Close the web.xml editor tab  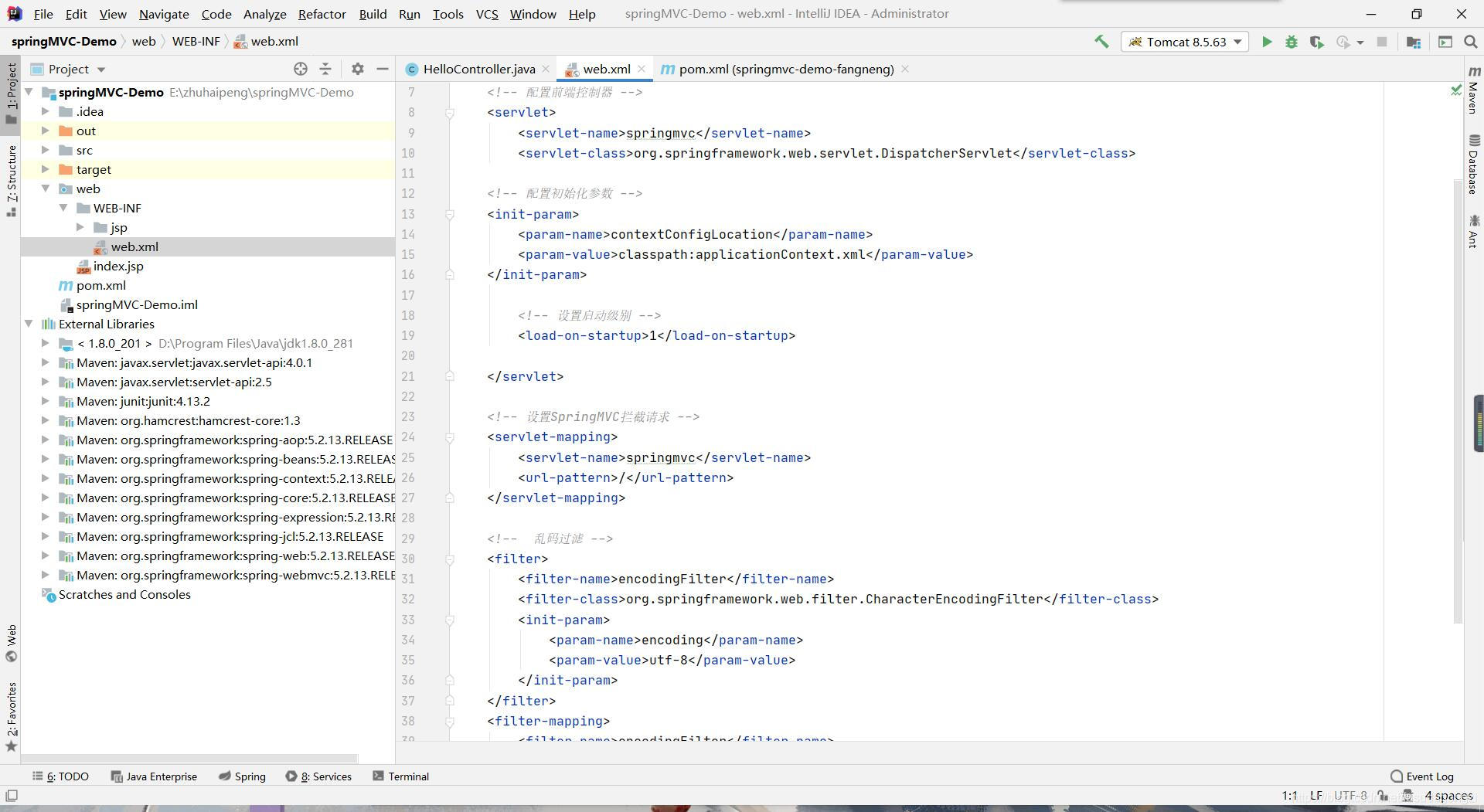[642, 69]
